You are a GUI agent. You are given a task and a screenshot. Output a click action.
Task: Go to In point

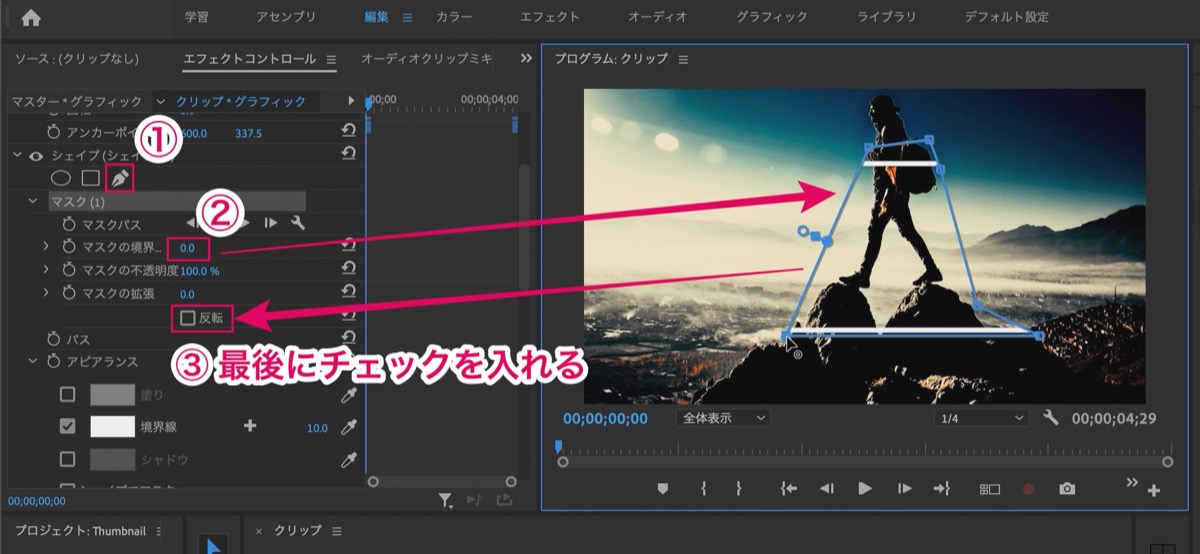(789, 488)
